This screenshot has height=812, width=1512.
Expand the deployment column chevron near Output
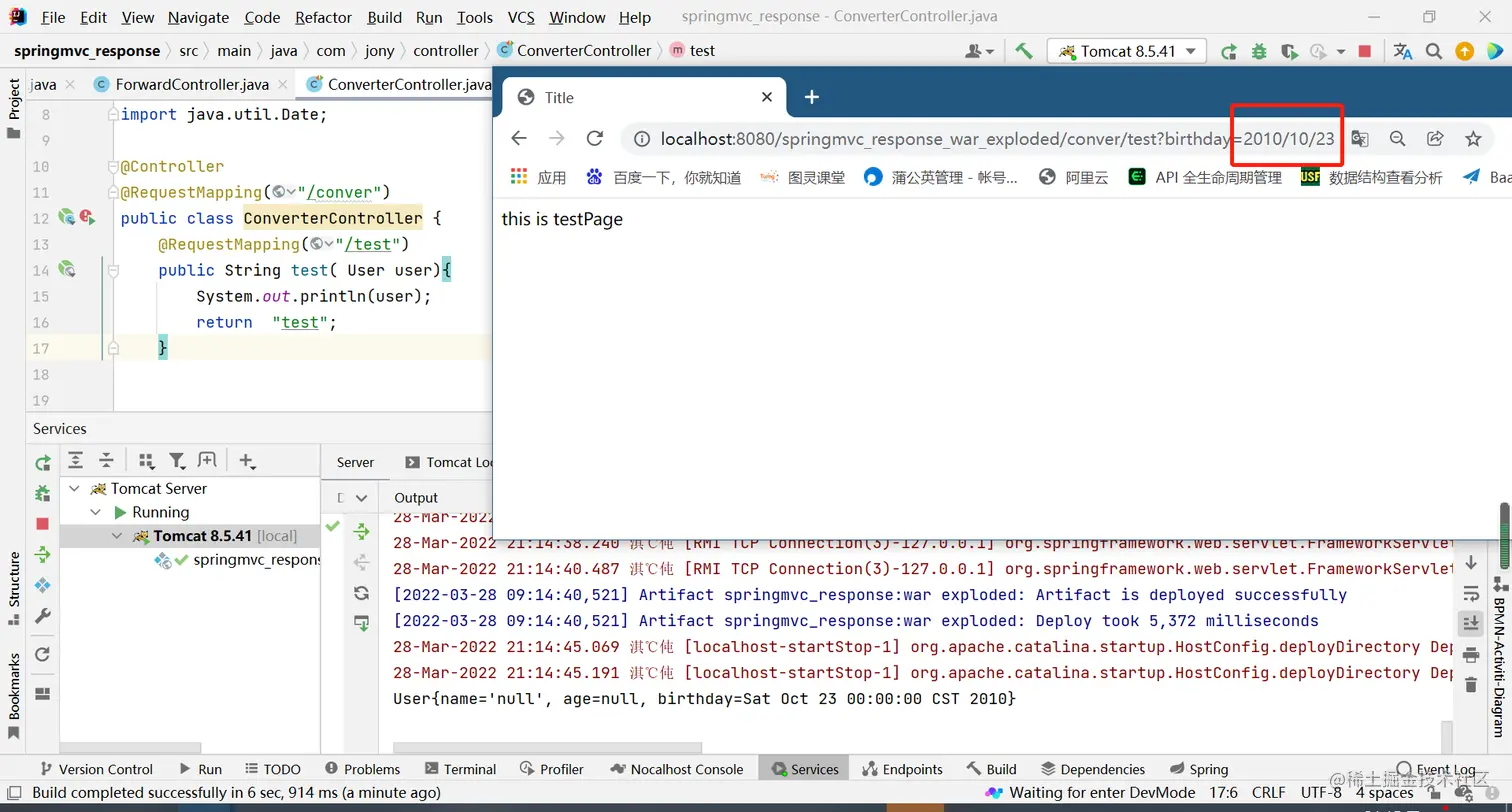[x=361, y=498]
